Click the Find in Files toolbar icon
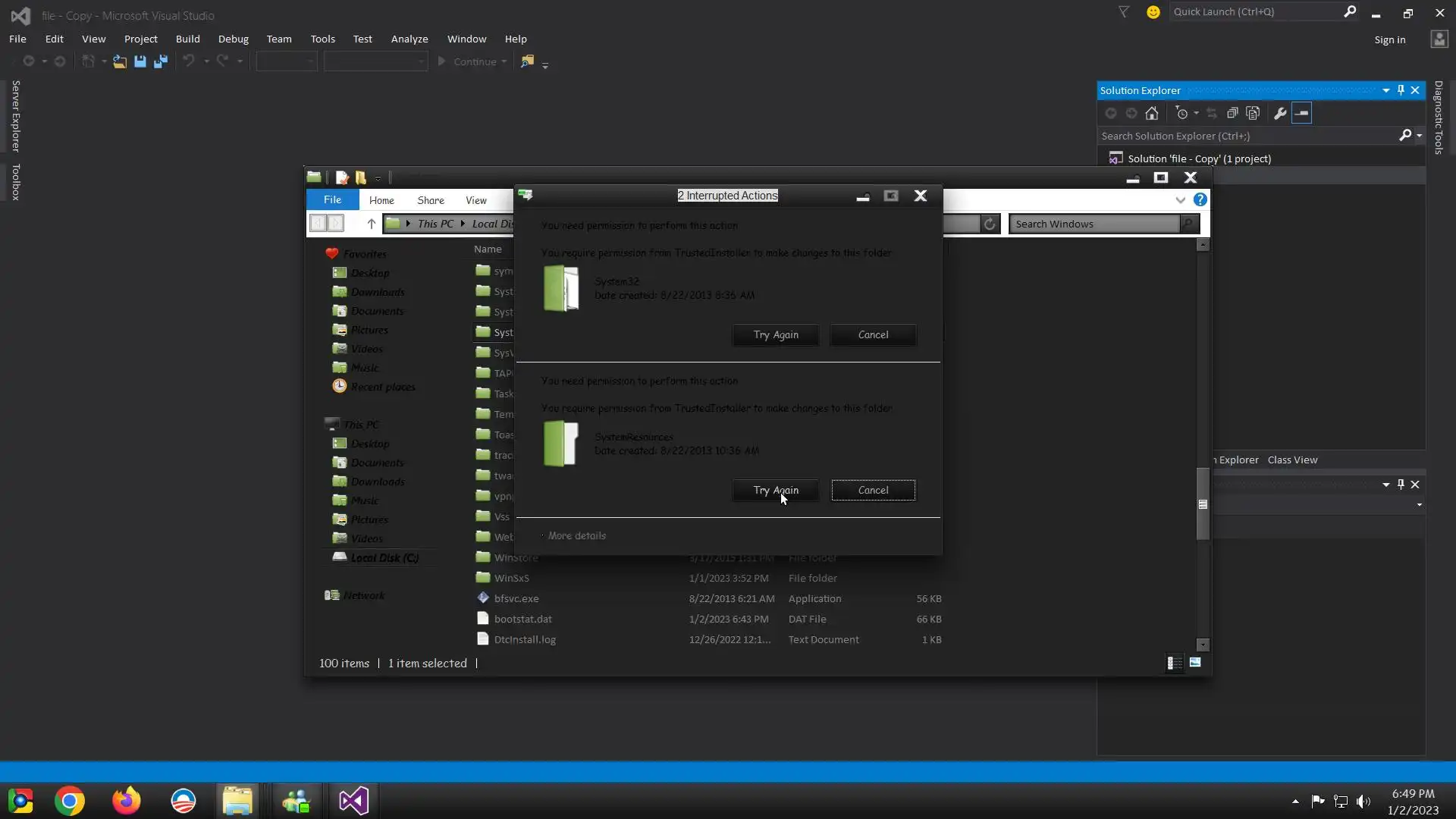This screenshot has height=819, width=1456. (x=527, y=61)
